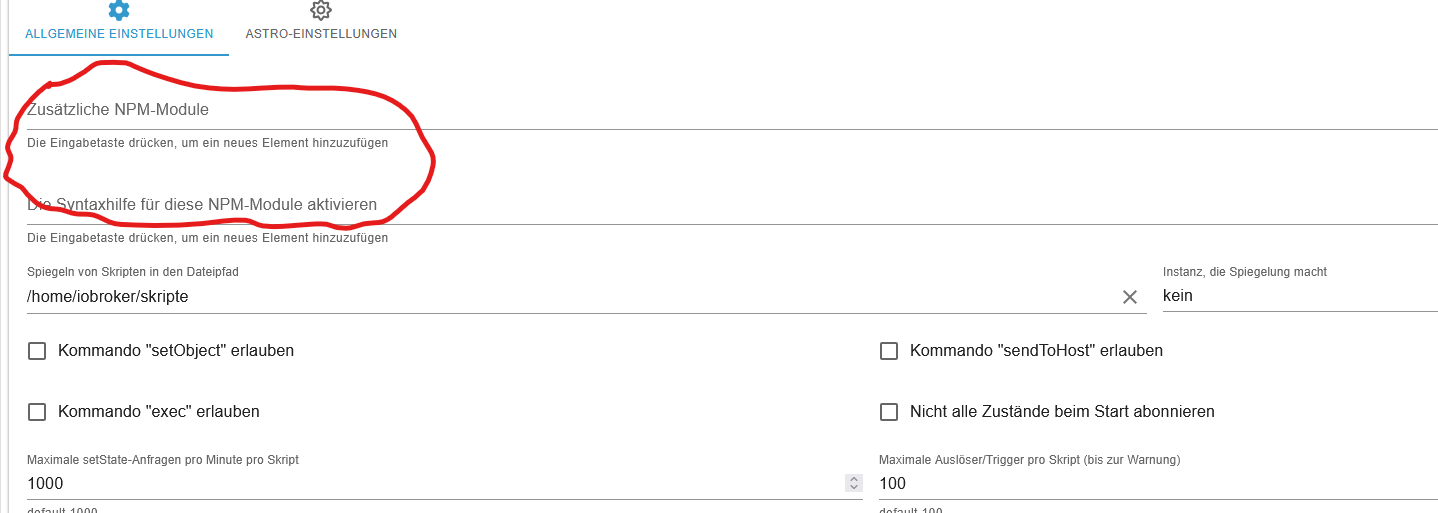Allow the "setObject" command checkbox
The height and width of the screenshot is (513, 1438).
(37, 351)
